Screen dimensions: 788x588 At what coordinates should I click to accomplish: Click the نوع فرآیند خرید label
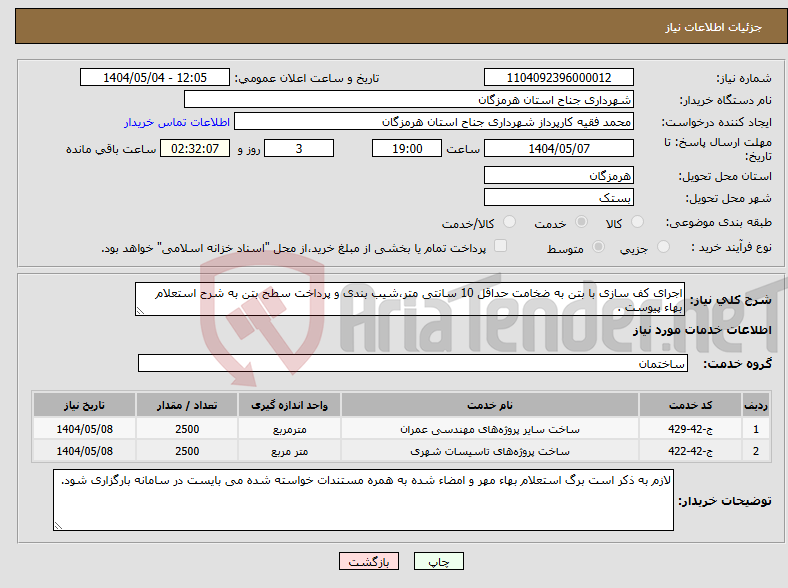[732, 247]
